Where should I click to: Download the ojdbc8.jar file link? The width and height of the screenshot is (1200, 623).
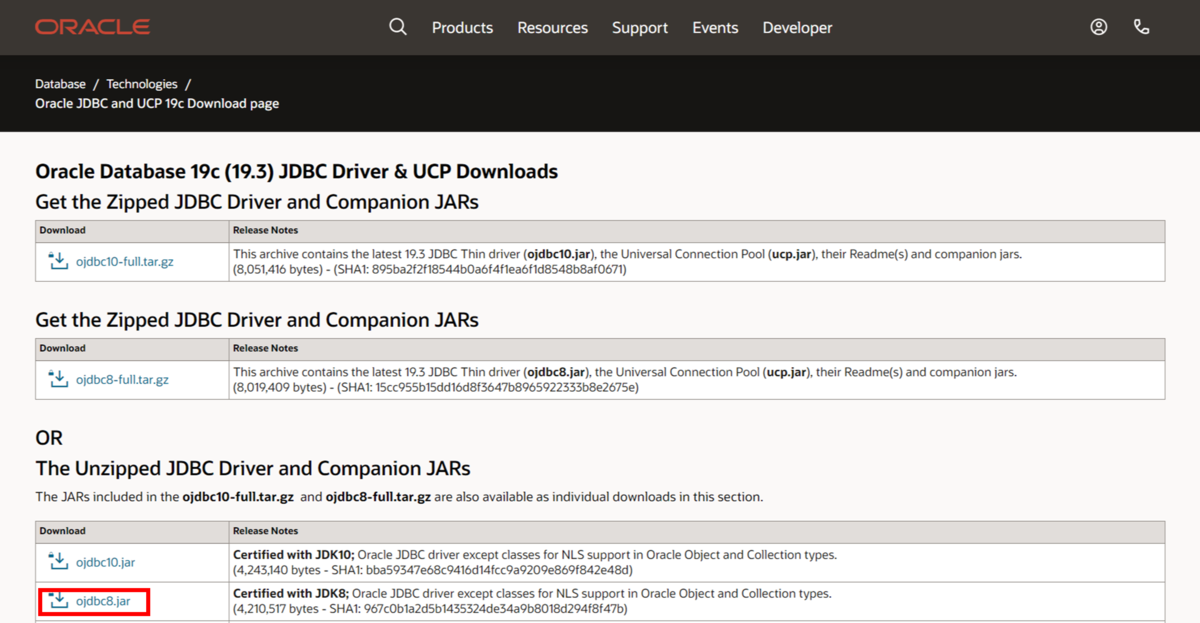pyautogui.click(x=103, y=601)
